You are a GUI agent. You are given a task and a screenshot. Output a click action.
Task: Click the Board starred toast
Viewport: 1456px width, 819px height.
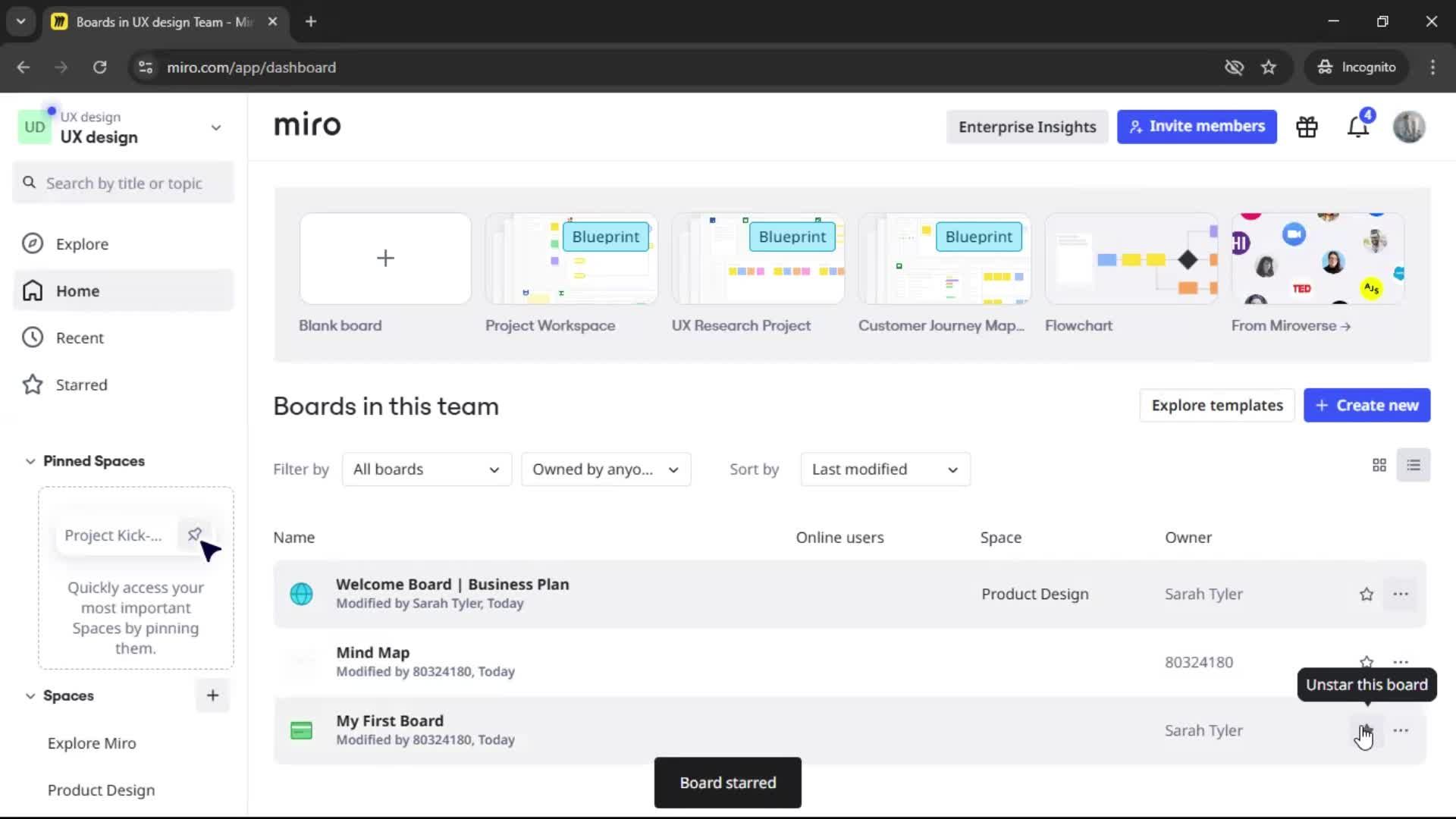728,783
